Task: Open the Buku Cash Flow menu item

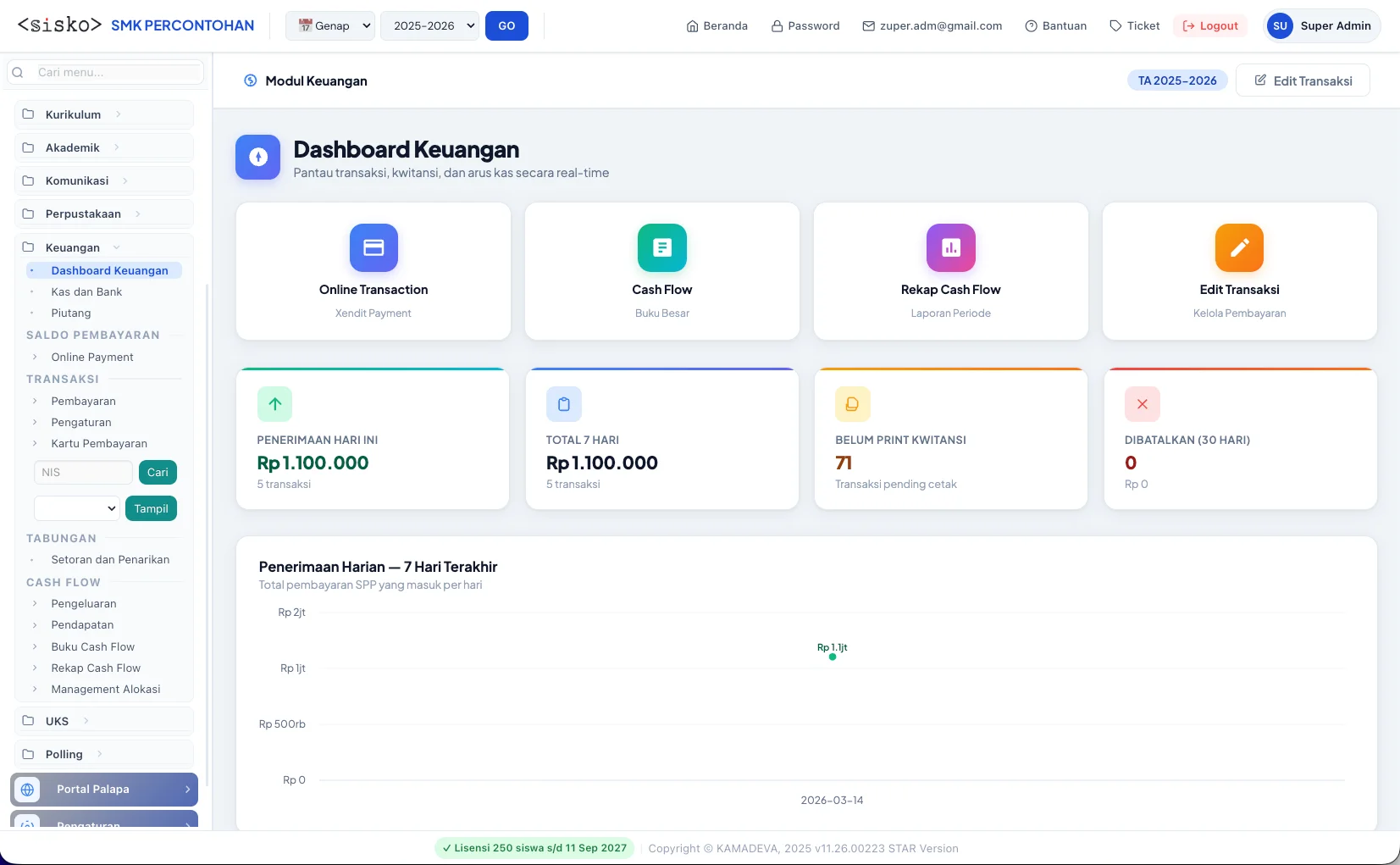Action: (92, 646)
